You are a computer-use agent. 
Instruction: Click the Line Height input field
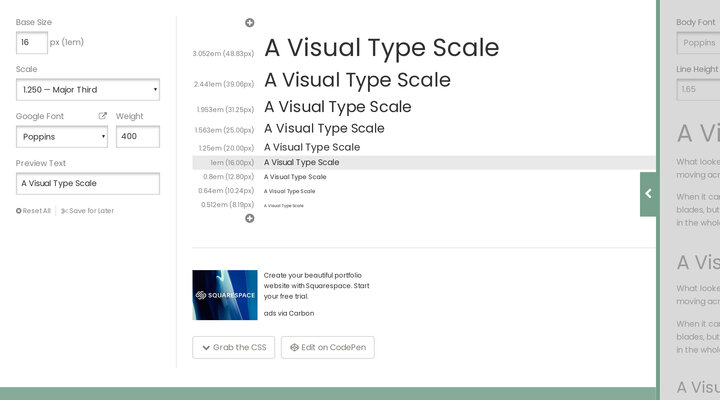tap(698, 90)
